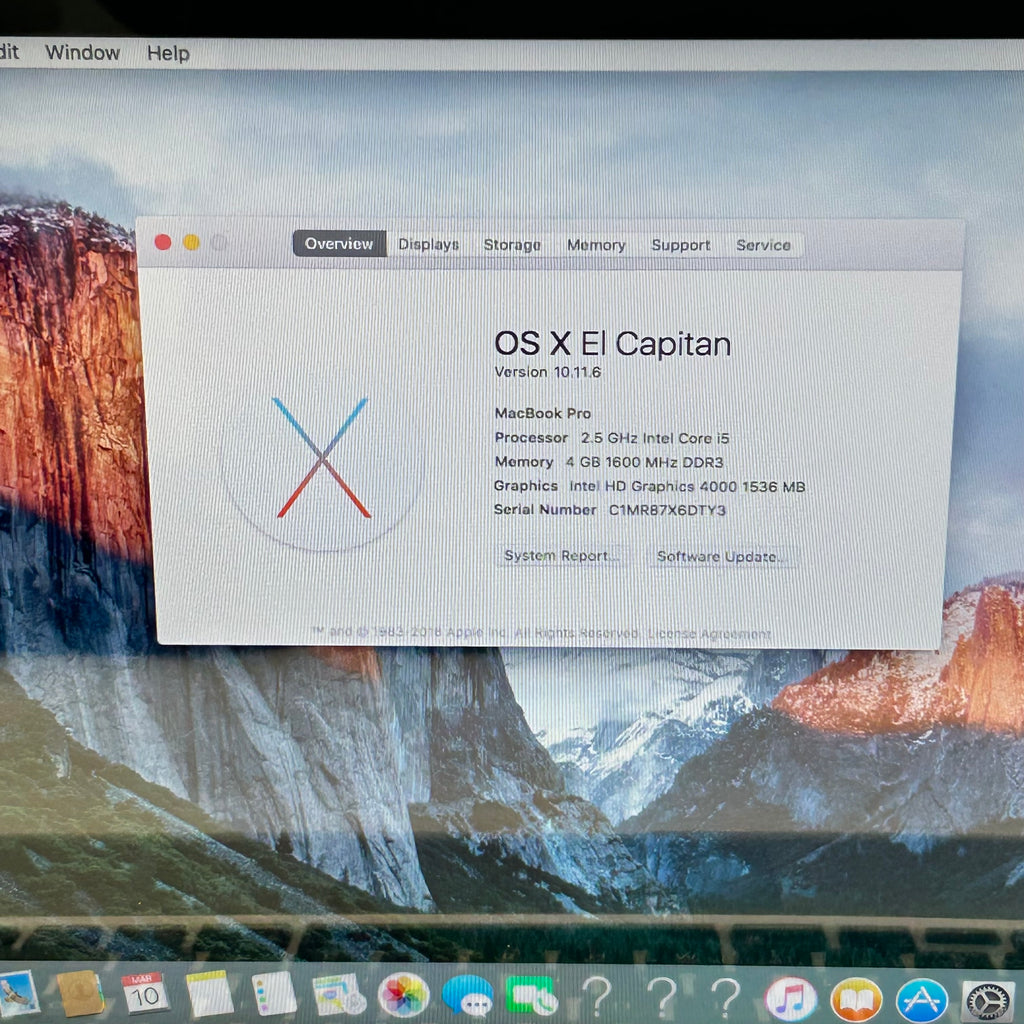Open iTunes from the Dock
This screenshot has height=1024, width=1024.
pos(791,999)
